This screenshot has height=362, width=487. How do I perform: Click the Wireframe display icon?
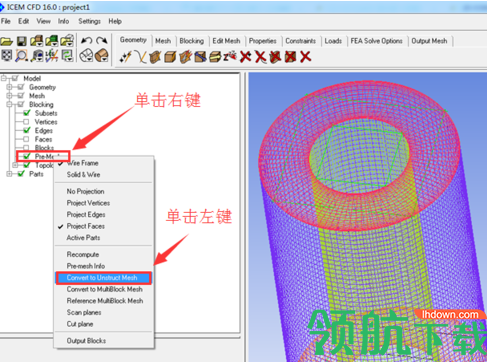coord(86,56)
